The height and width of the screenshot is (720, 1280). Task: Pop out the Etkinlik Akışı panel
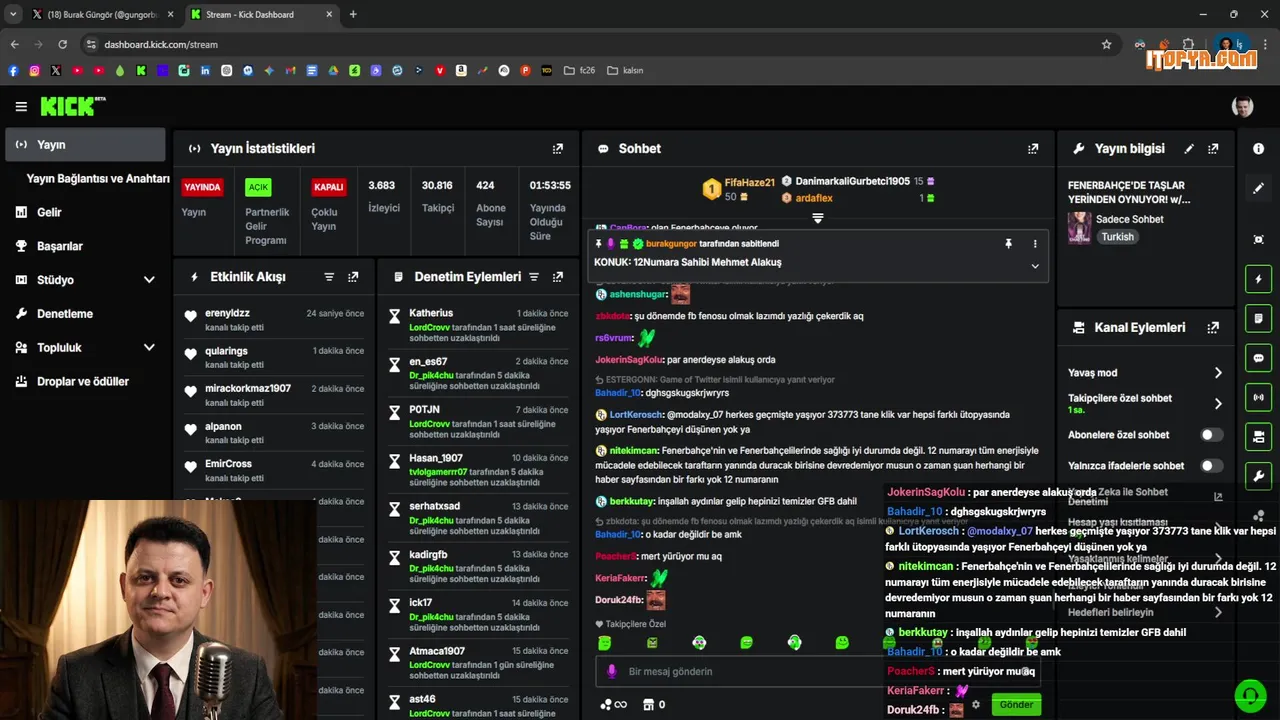click(353, 277)
